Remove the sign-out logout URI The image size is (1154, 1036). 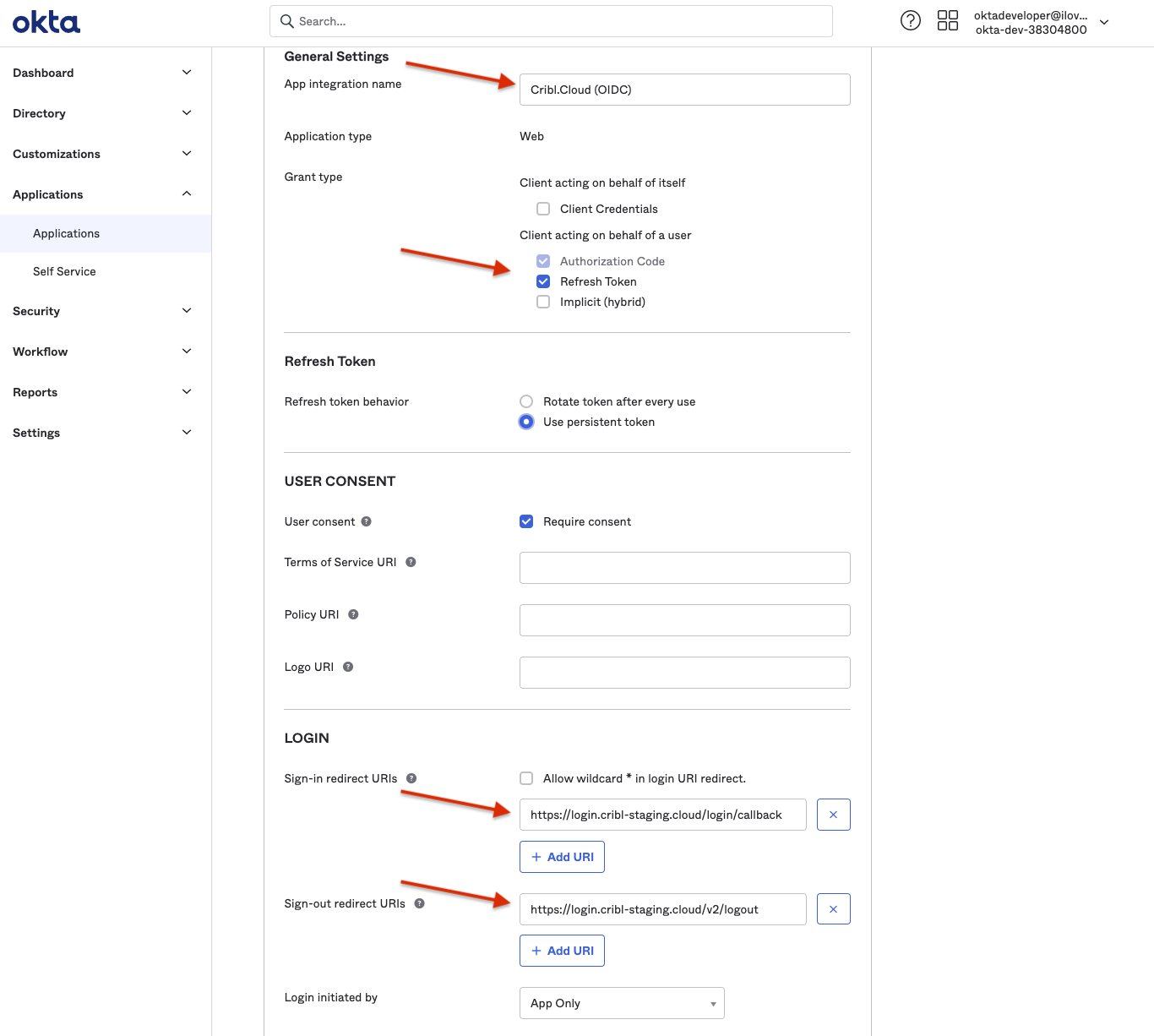click(834, 909)
